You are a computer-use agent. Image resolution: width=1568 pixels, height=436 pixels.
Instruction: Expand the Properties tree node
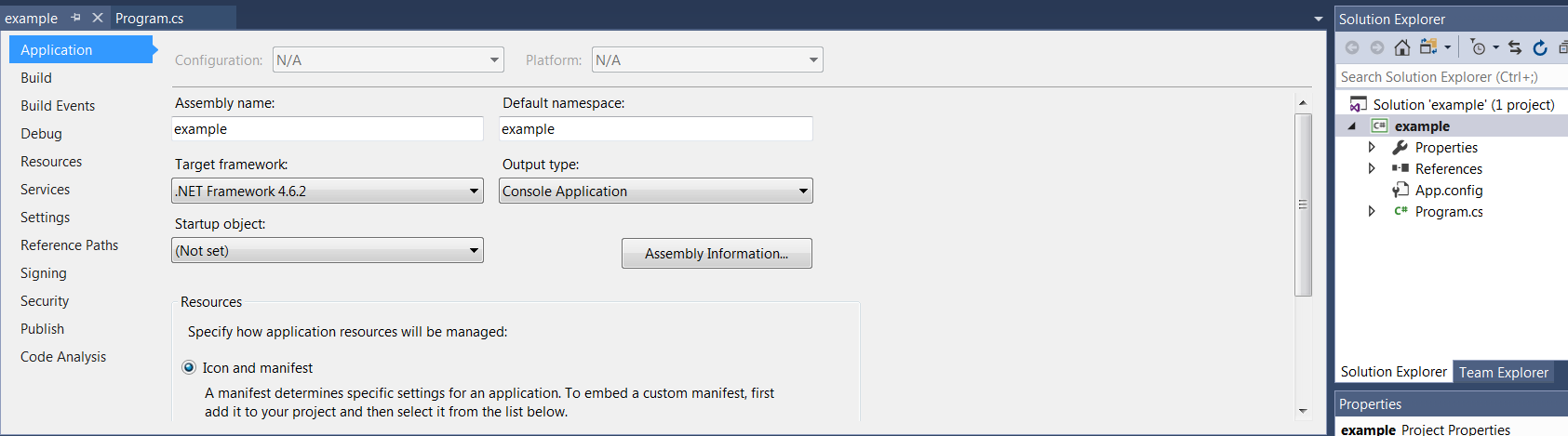pyautogui.click(x=1372, y=147)
